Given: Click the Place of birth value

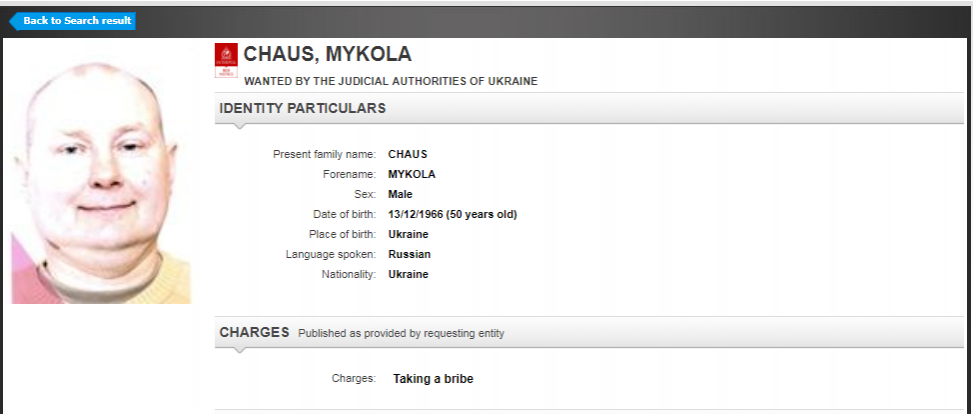Looking at the screenshot, I should (408, 234).
